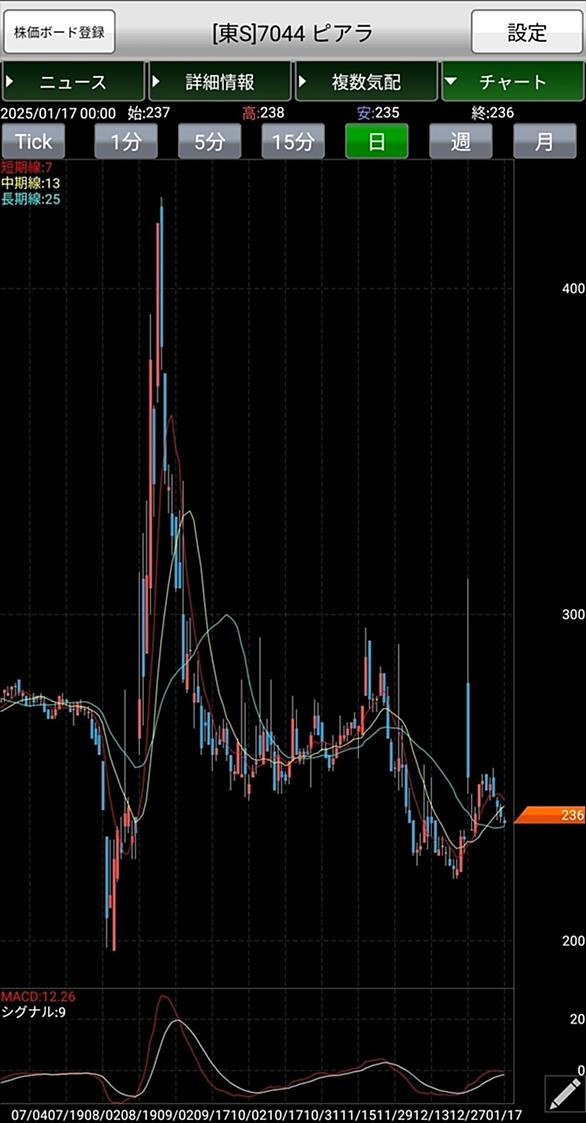The width and height of the screenshot is (586, 1123).
Task: Click the white arrow on ニュース tab
Action: click(x=10, y=82)
